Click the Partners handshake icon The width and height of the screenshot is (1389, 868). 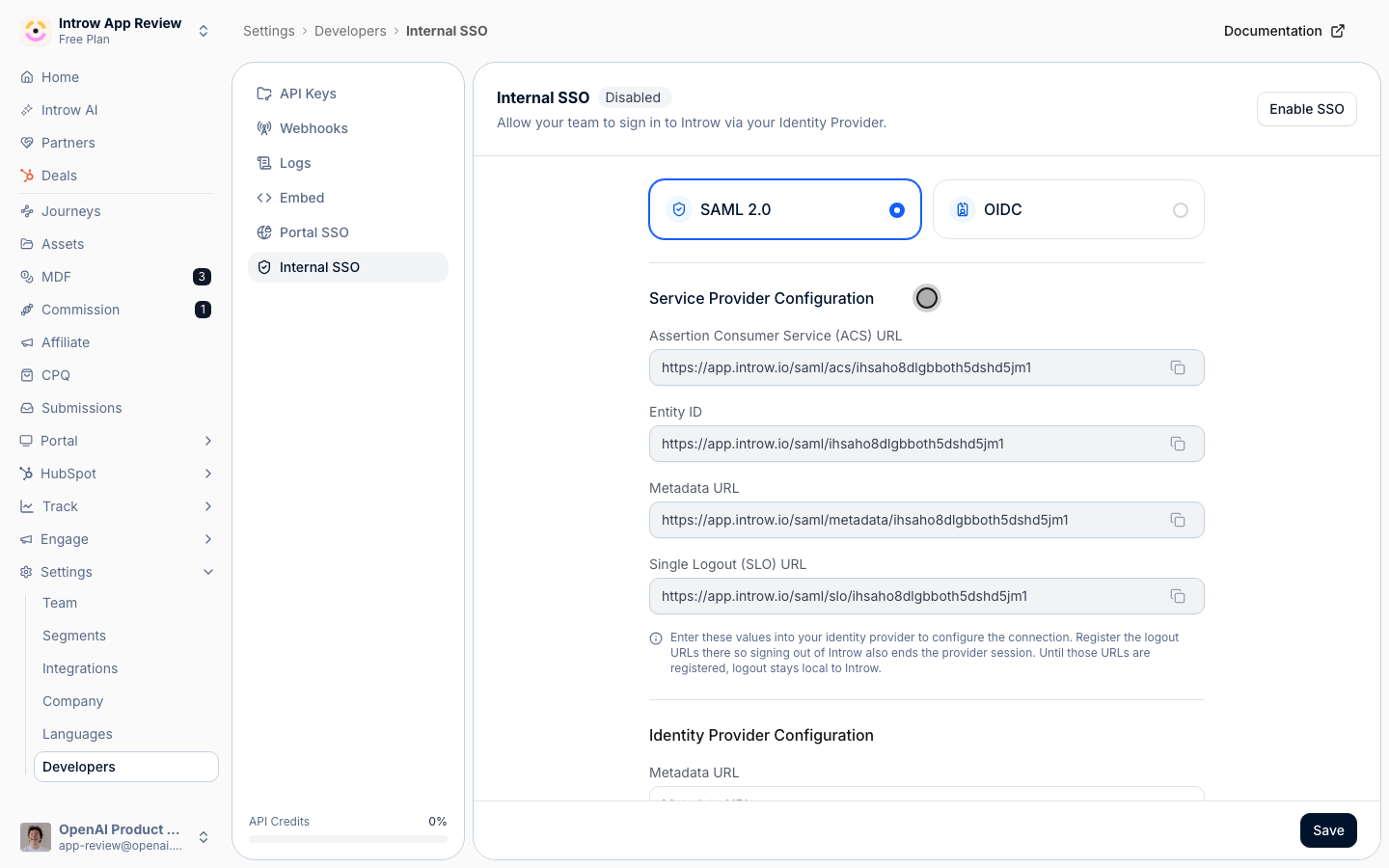coord(27,143)
